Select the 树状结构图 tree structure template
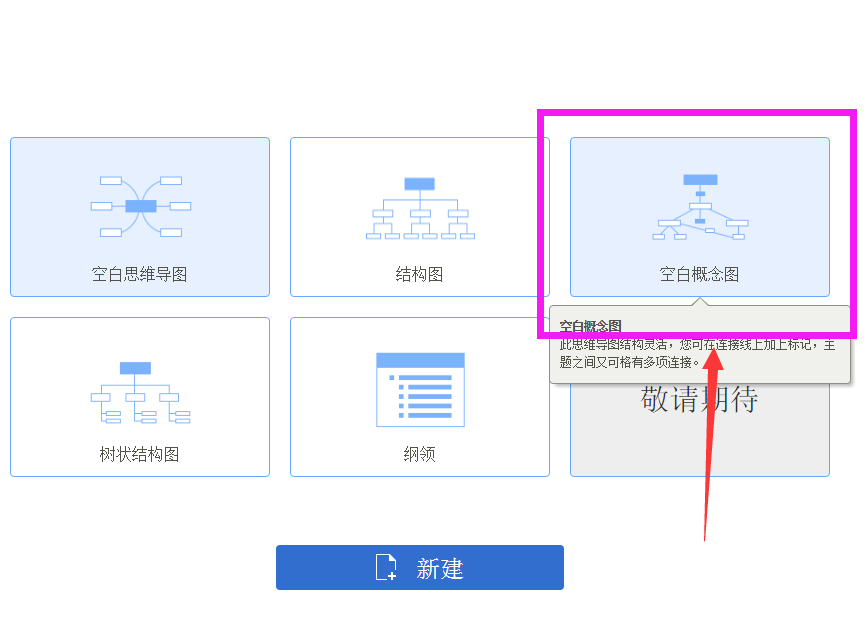This screenshot has height=629, width=868. pos(139,396)
